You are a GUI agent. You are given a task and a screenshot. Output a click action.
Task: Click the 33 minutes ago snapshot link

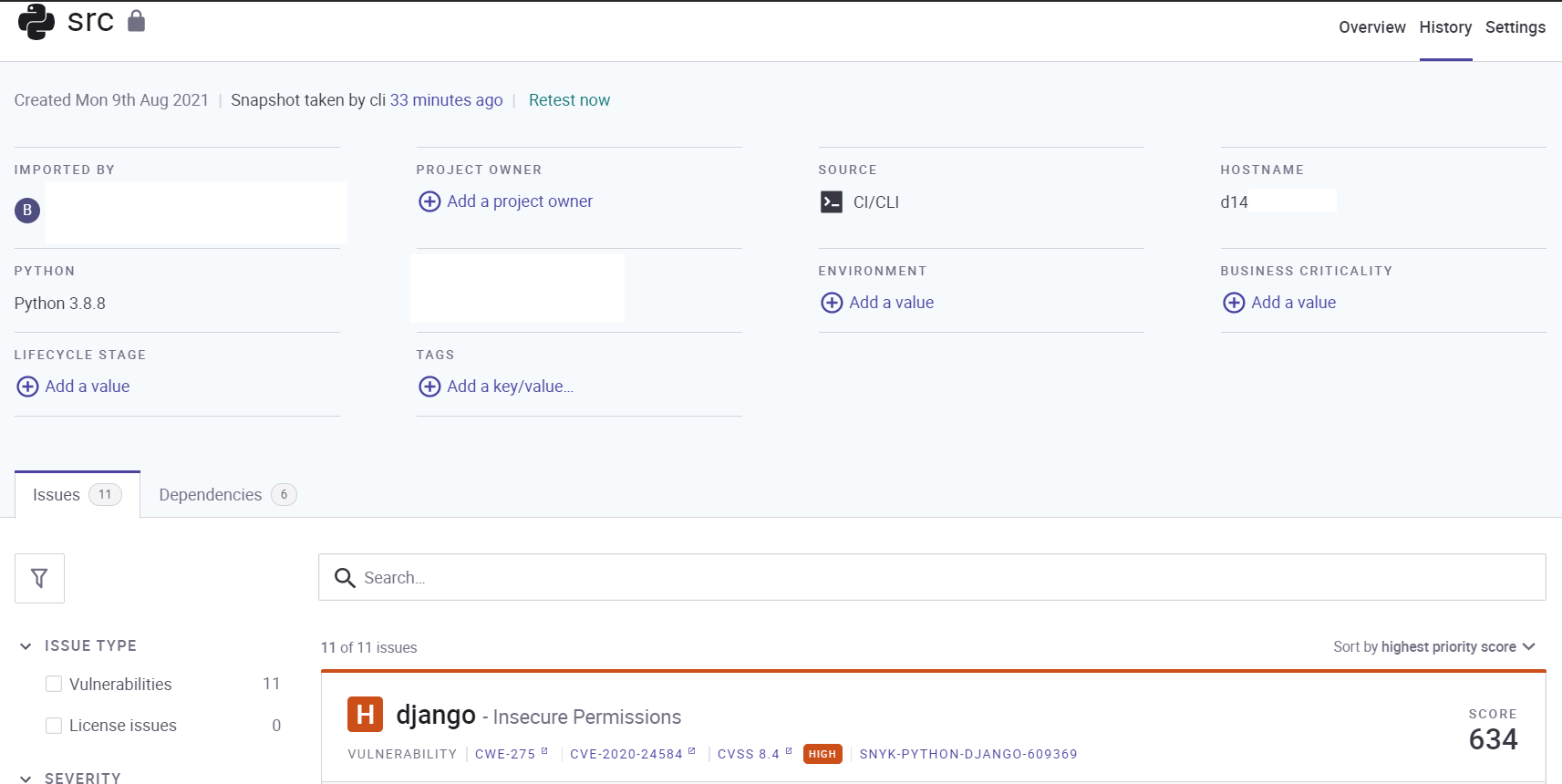click(447, 100)
